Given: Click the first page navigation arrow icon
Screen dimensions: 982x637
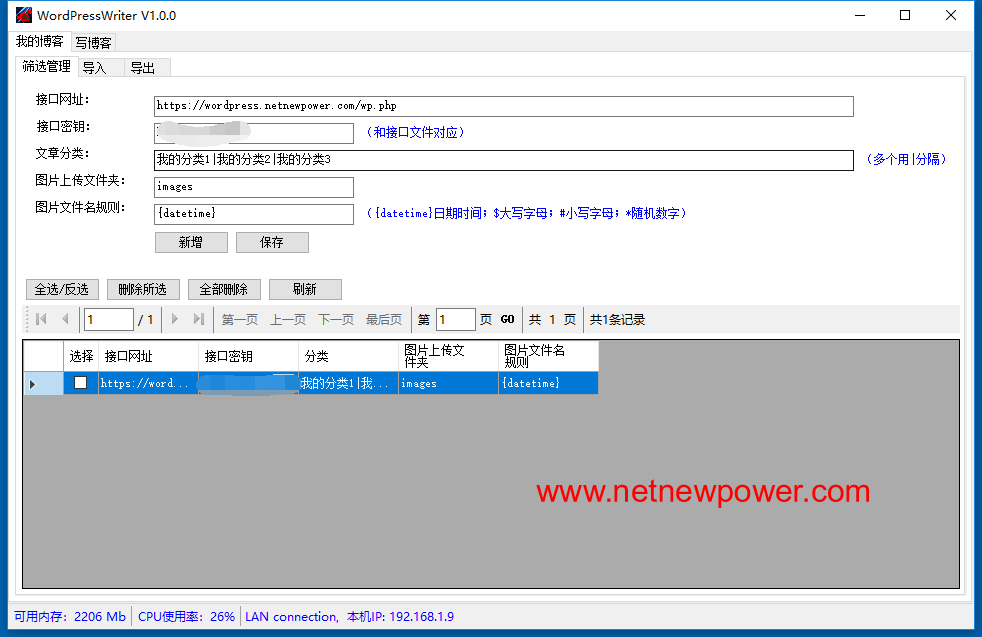Looking at the screenshot, I should coord(41,319).
